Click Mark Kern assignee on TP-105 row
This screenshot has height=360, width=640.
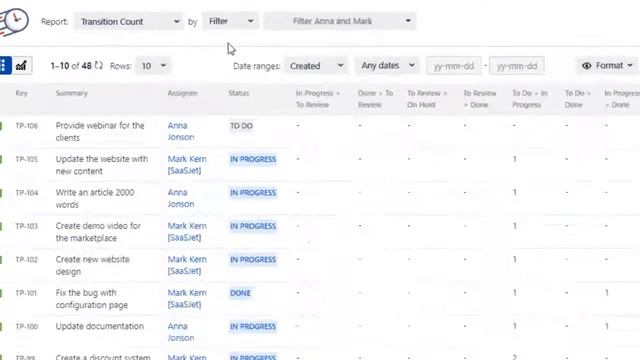(x=187, y=165)
